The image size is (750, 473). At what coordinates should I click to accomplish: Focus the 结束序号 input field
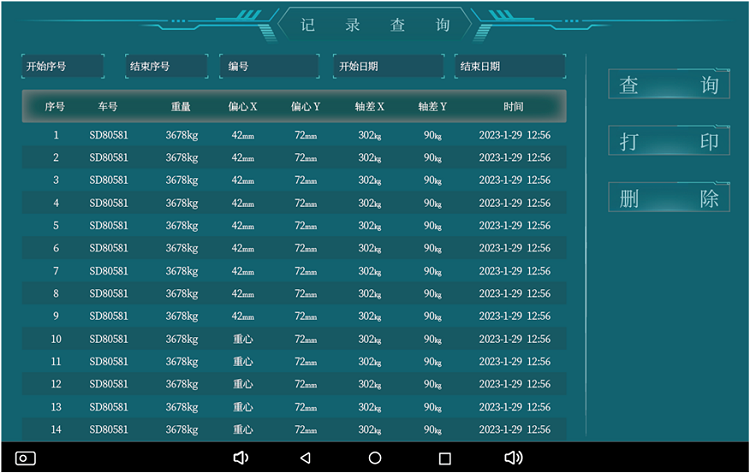(165, 66)
